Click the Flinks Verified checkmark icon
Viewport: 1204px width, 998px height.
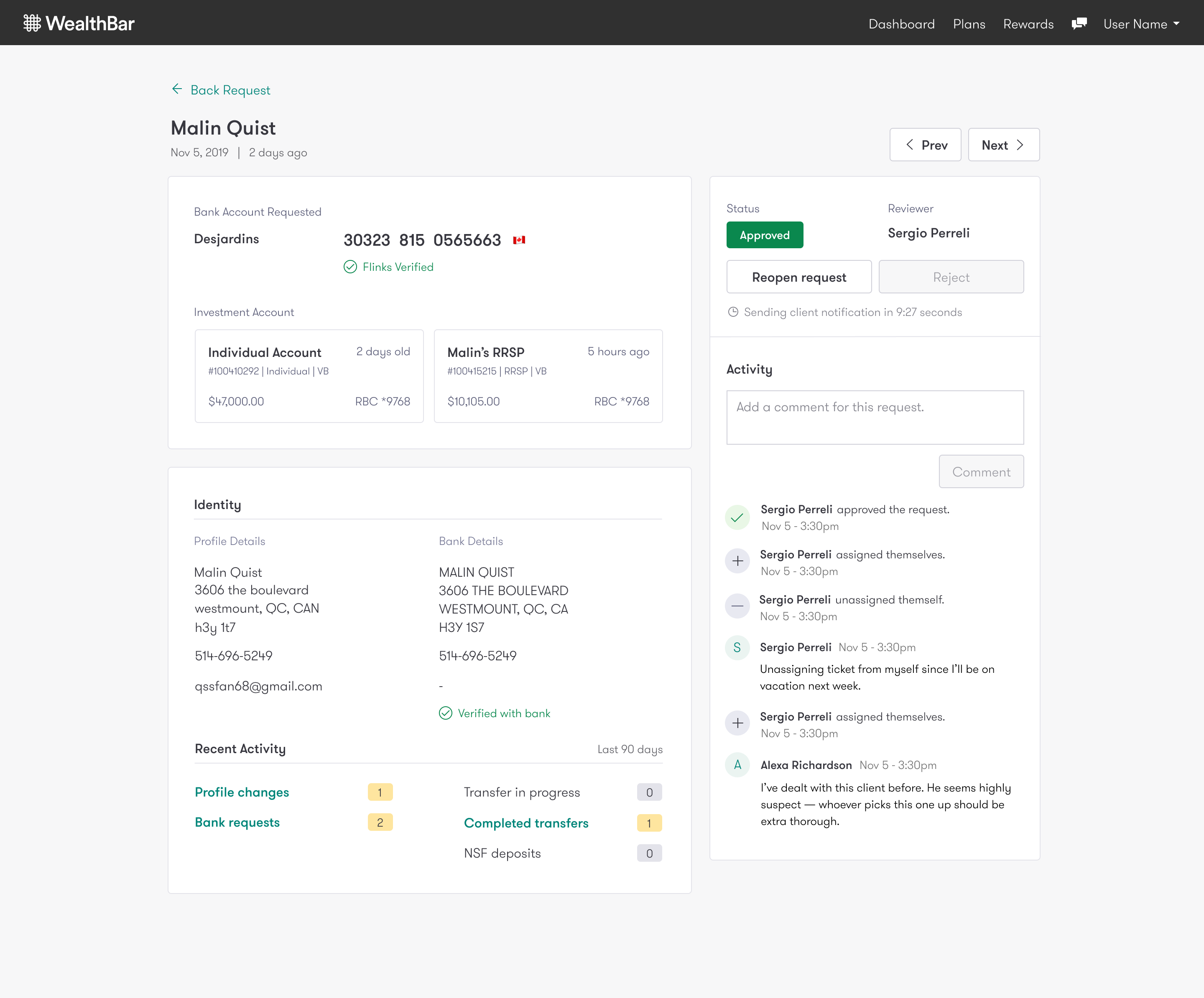(x=350, y=267)
